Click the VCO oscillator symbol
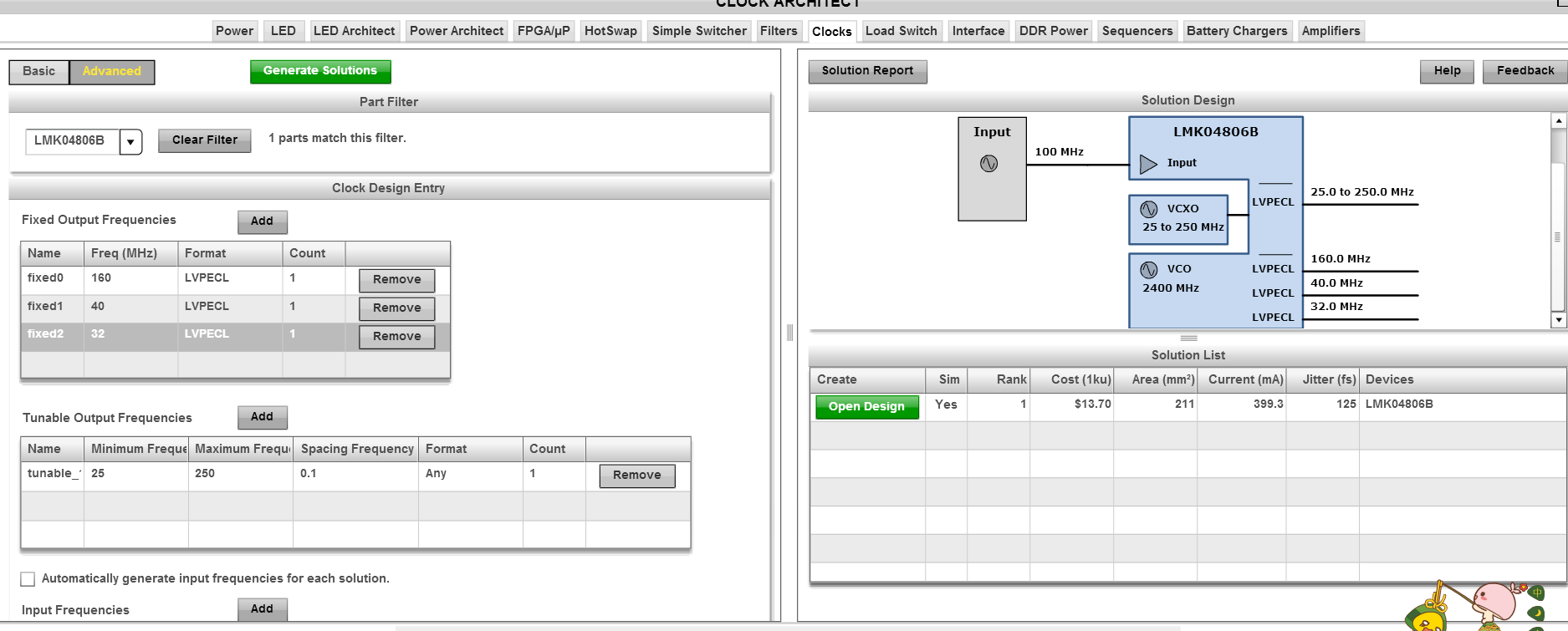Viewport: 1568px width, 631px height. [1149, 269]
